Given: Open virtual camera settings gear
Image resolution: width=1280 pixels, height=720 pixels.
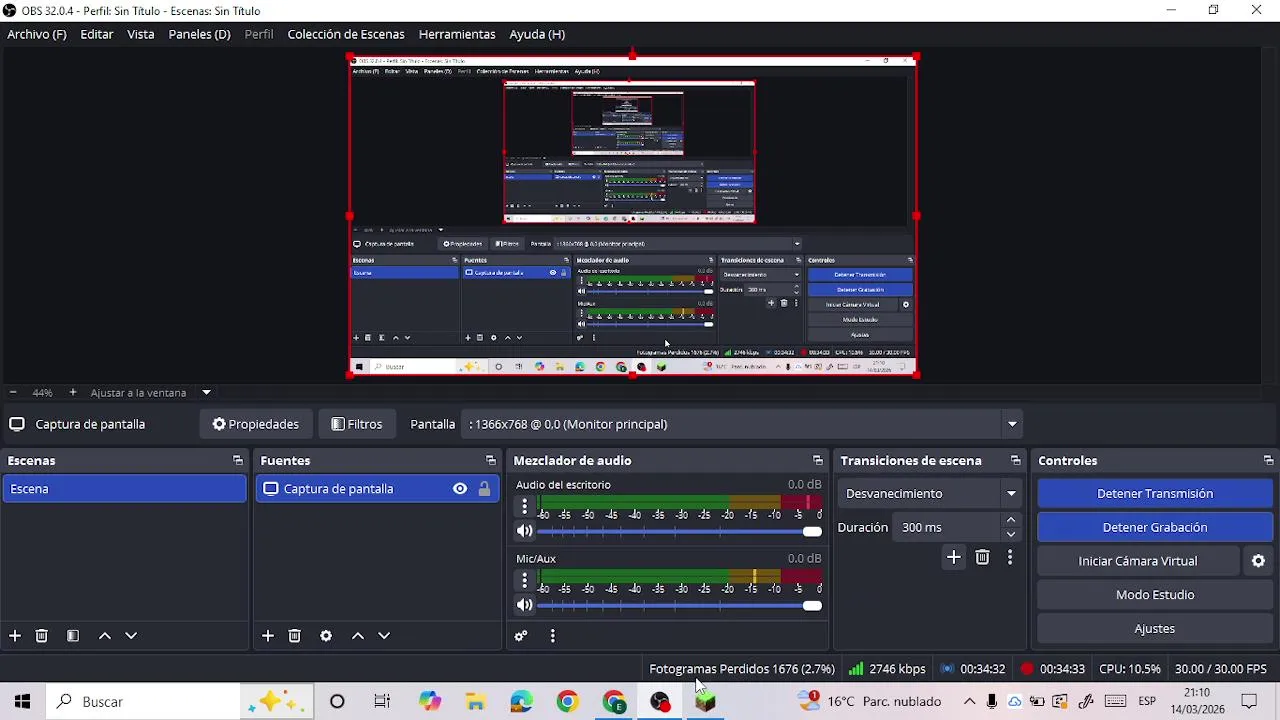Looking at the screenshot, I should point(1259,561).
